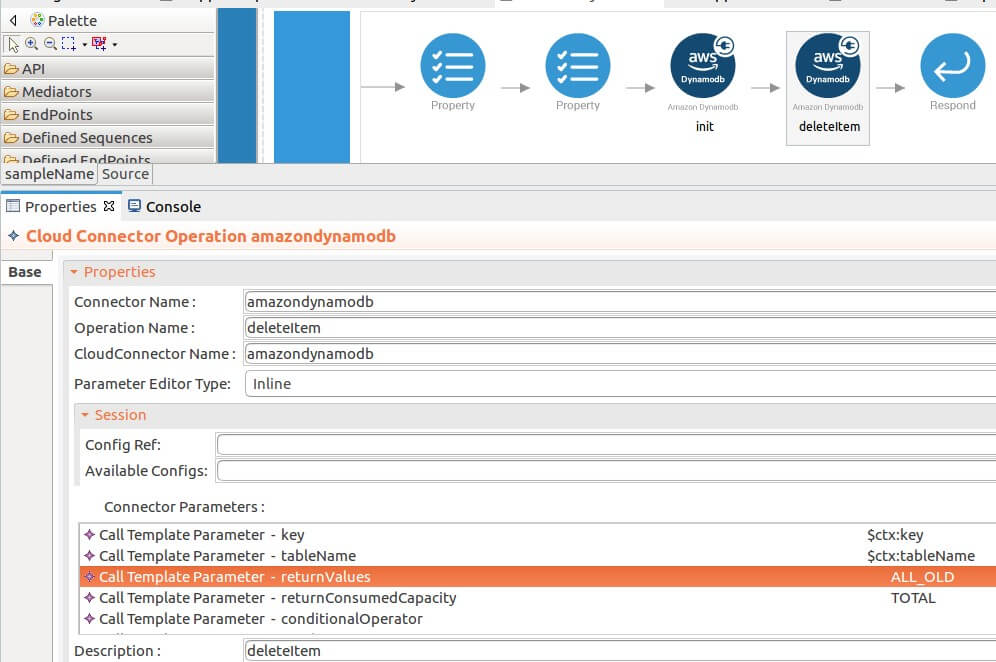
Task: Collapse the Properties section triangle
Action: click(x=74, y=272)
